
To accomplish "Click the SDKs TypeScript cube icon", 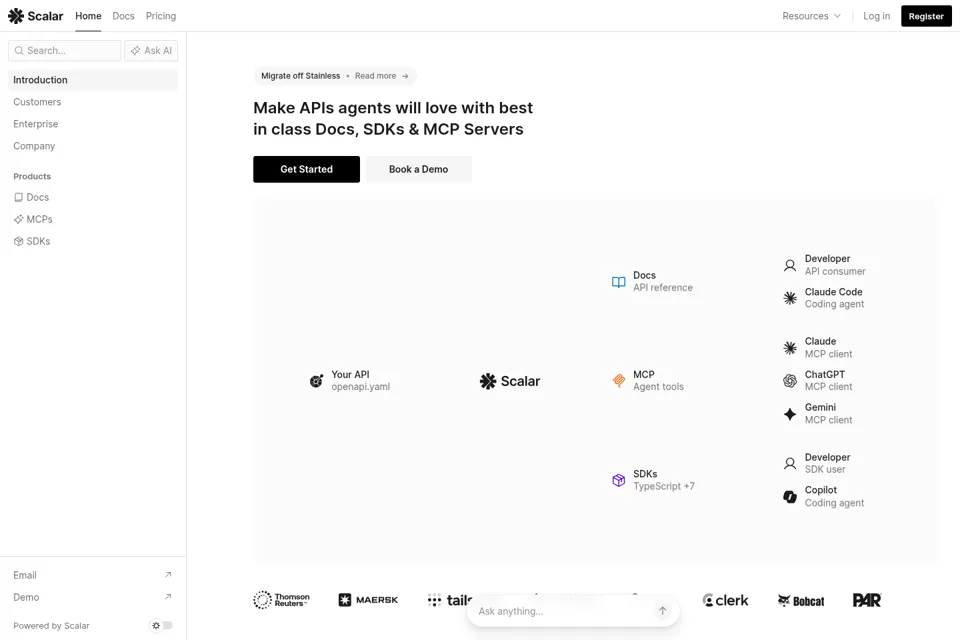I will click(x=618, y=480).
